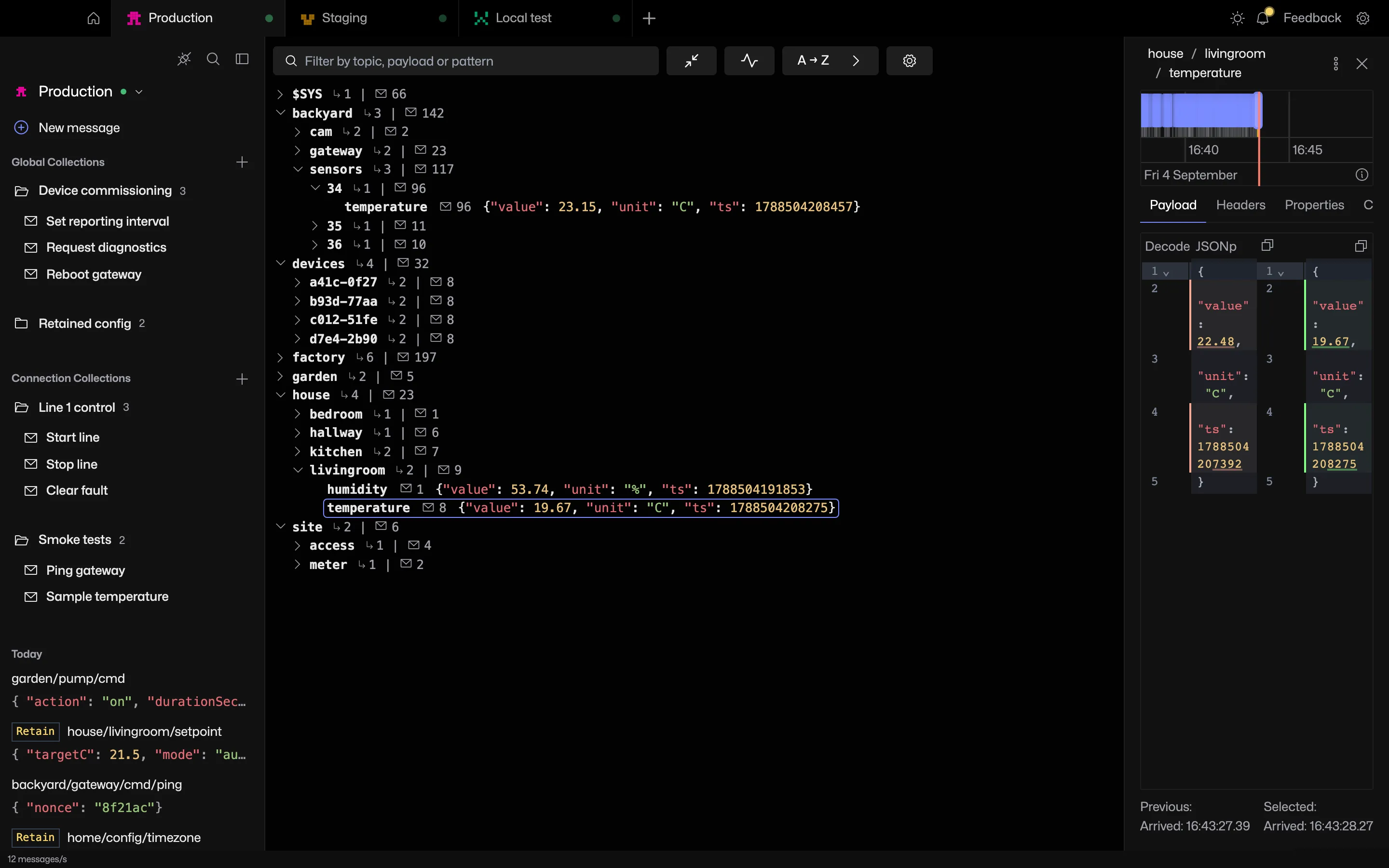Collapse the backyard topic
Image resolution: width=1389 pixels, height=868 pixels.
pyautogui.click(x=280, y=113)
